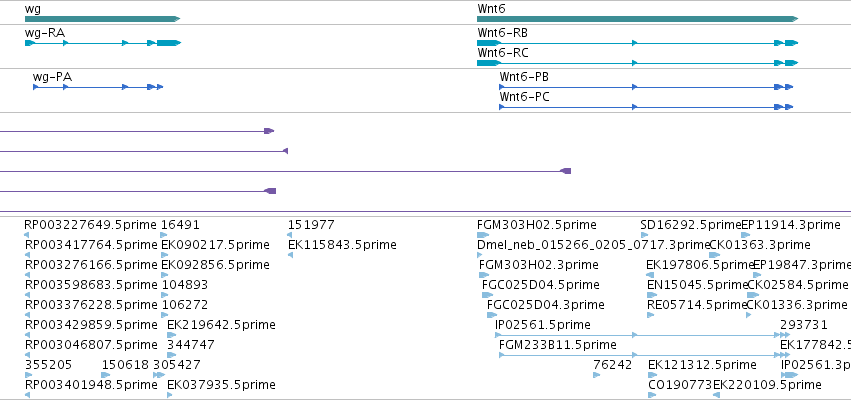Click the 150618 feature arrow glyph

(x=105, y=375)
